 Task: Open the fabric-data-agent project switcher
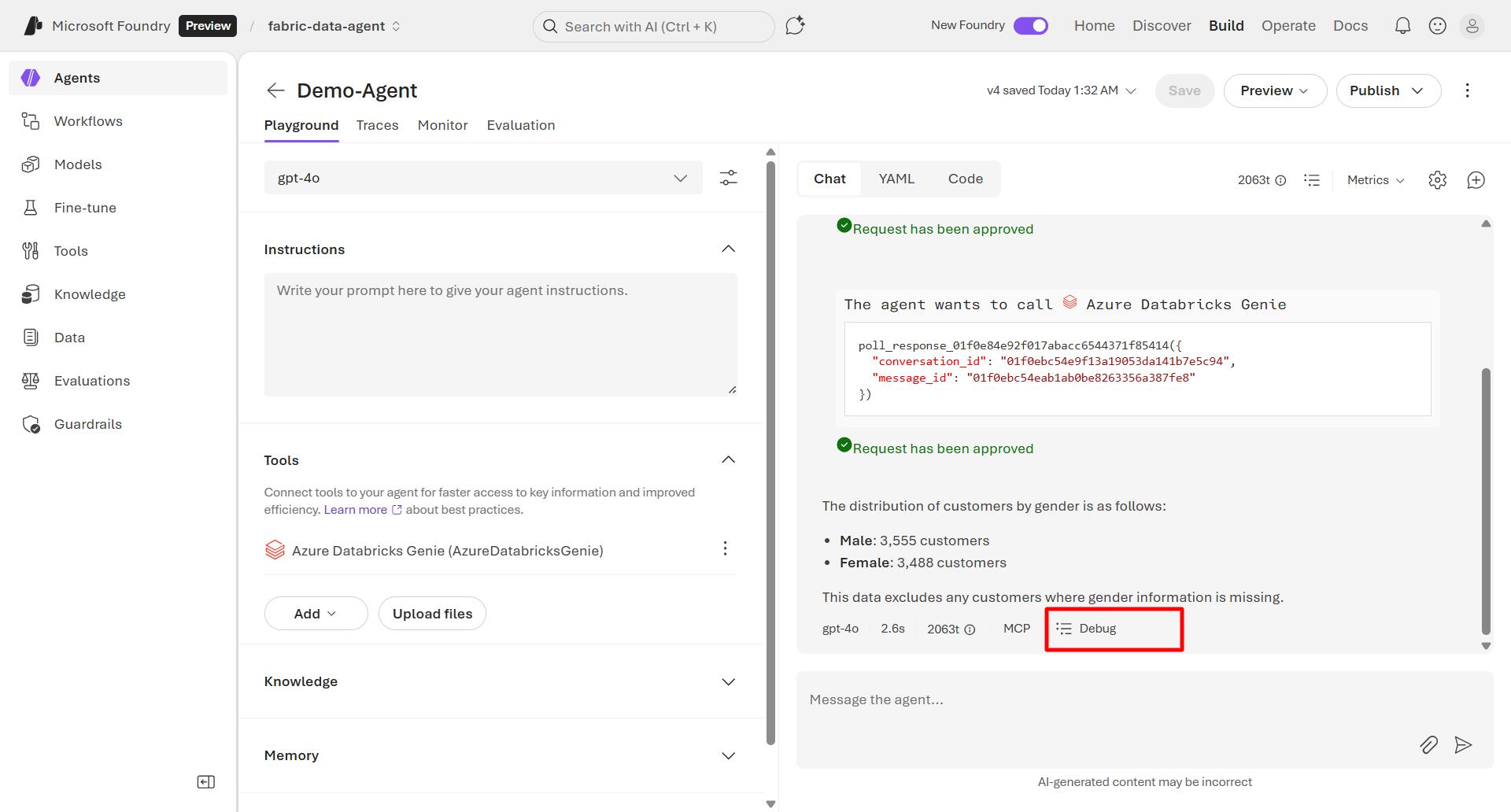pos(334,26)
